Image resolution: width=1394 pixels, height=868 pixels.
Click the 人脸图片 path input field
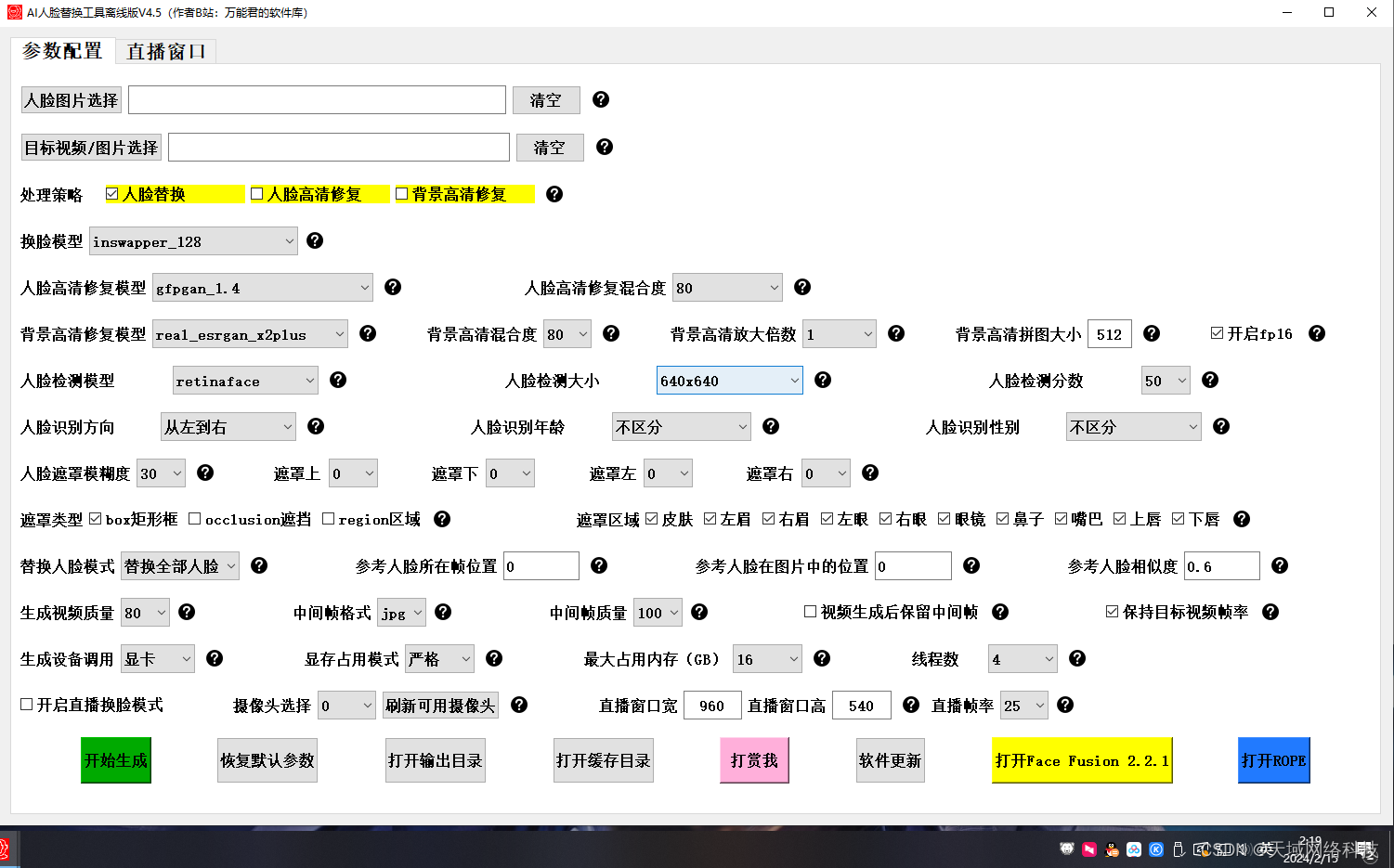click(x=317, y=100)
